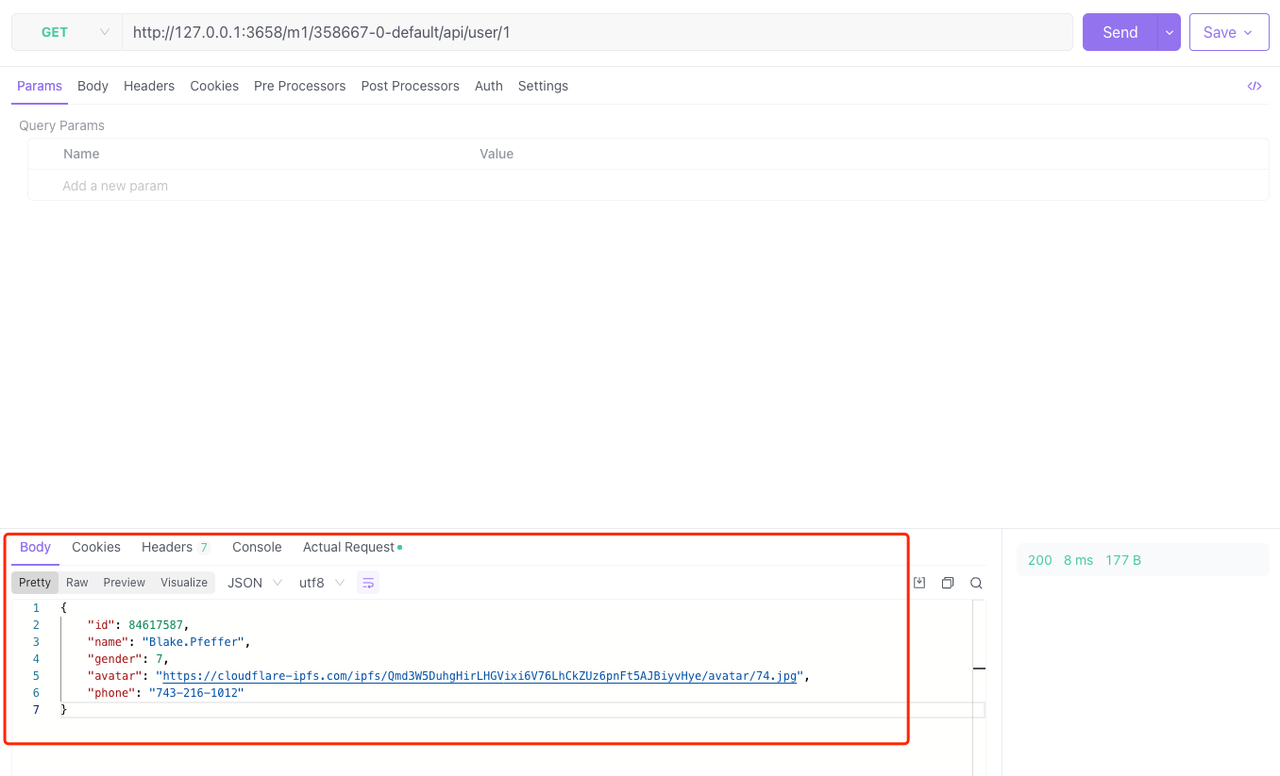Select the Pretty view mode

pyautogui.click(x=35, y=583)
